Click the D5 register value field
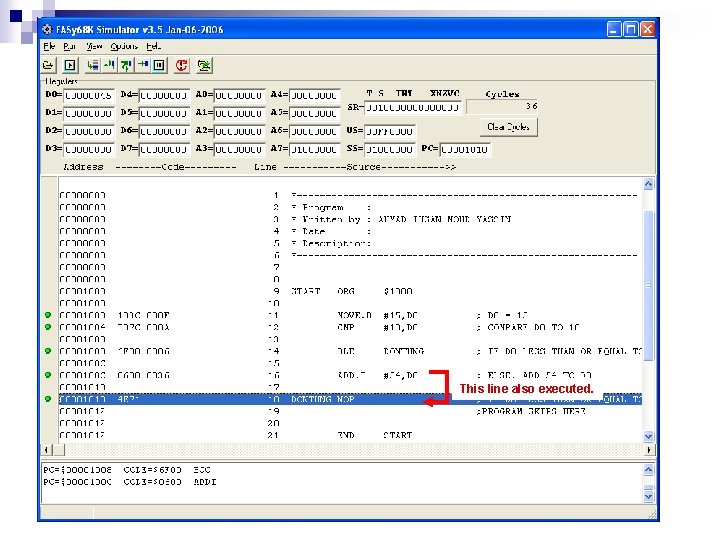Viewport: 720px width, 540px height. pos(164,113)
